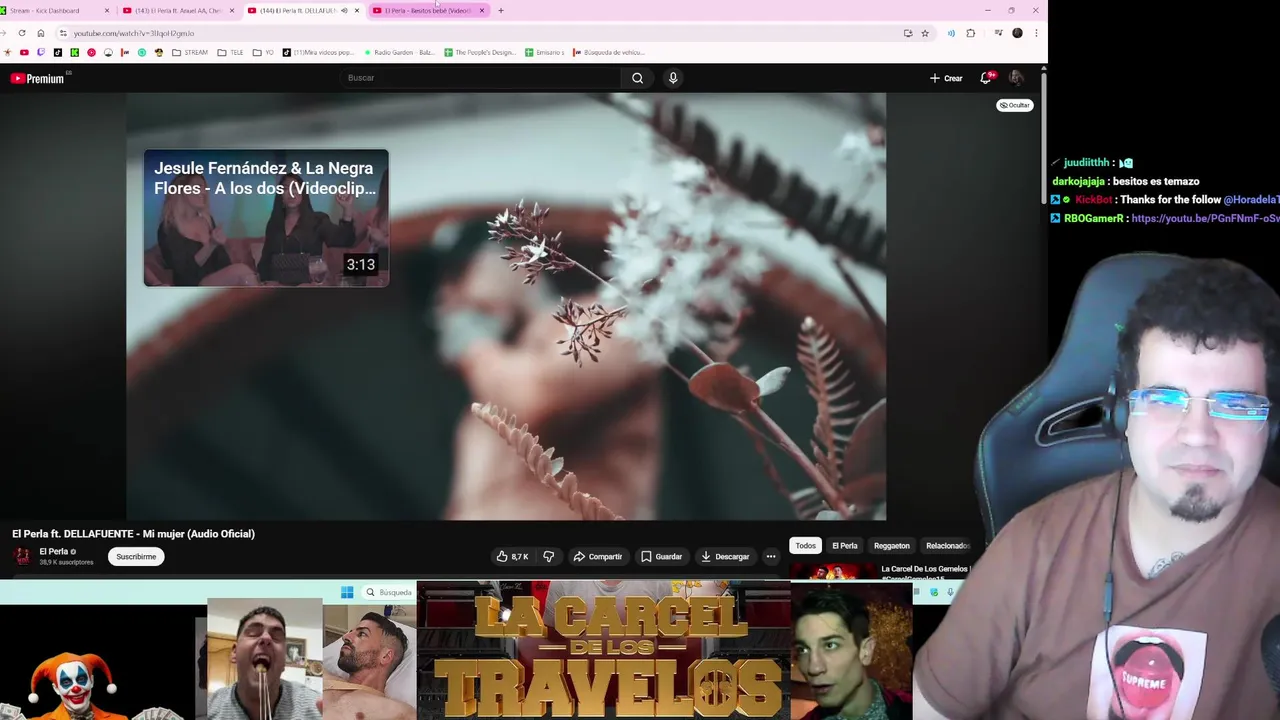Screen dimensions: 1280x720
Task: Click the Crear button
Action: point(946,78)
